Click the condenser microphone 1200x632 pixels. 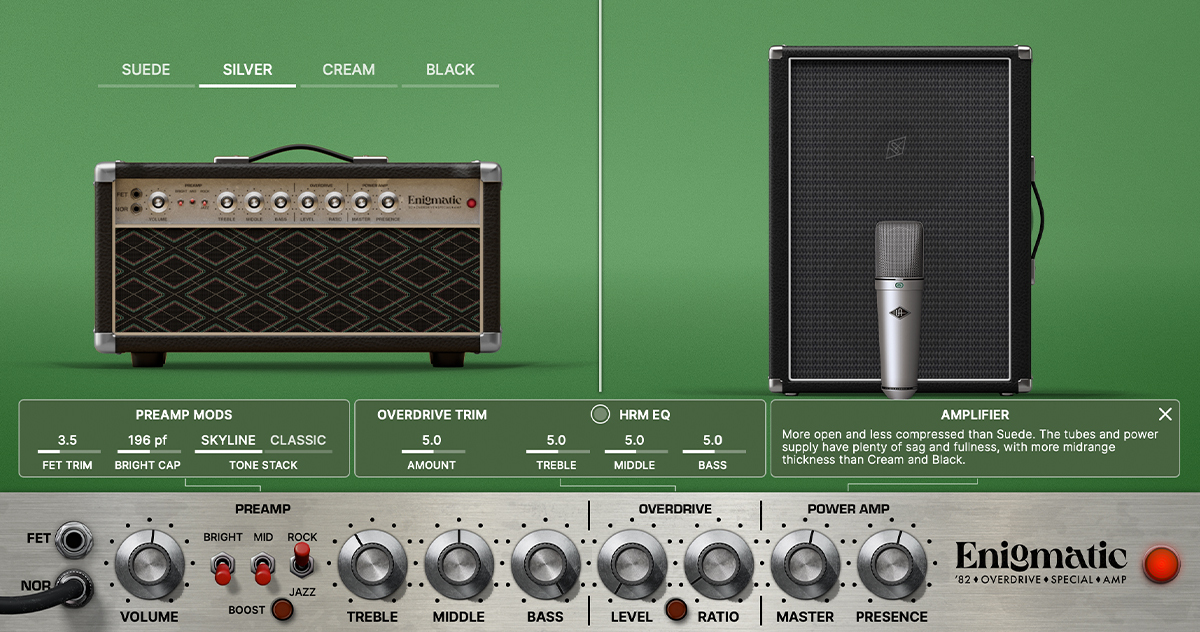899,309
